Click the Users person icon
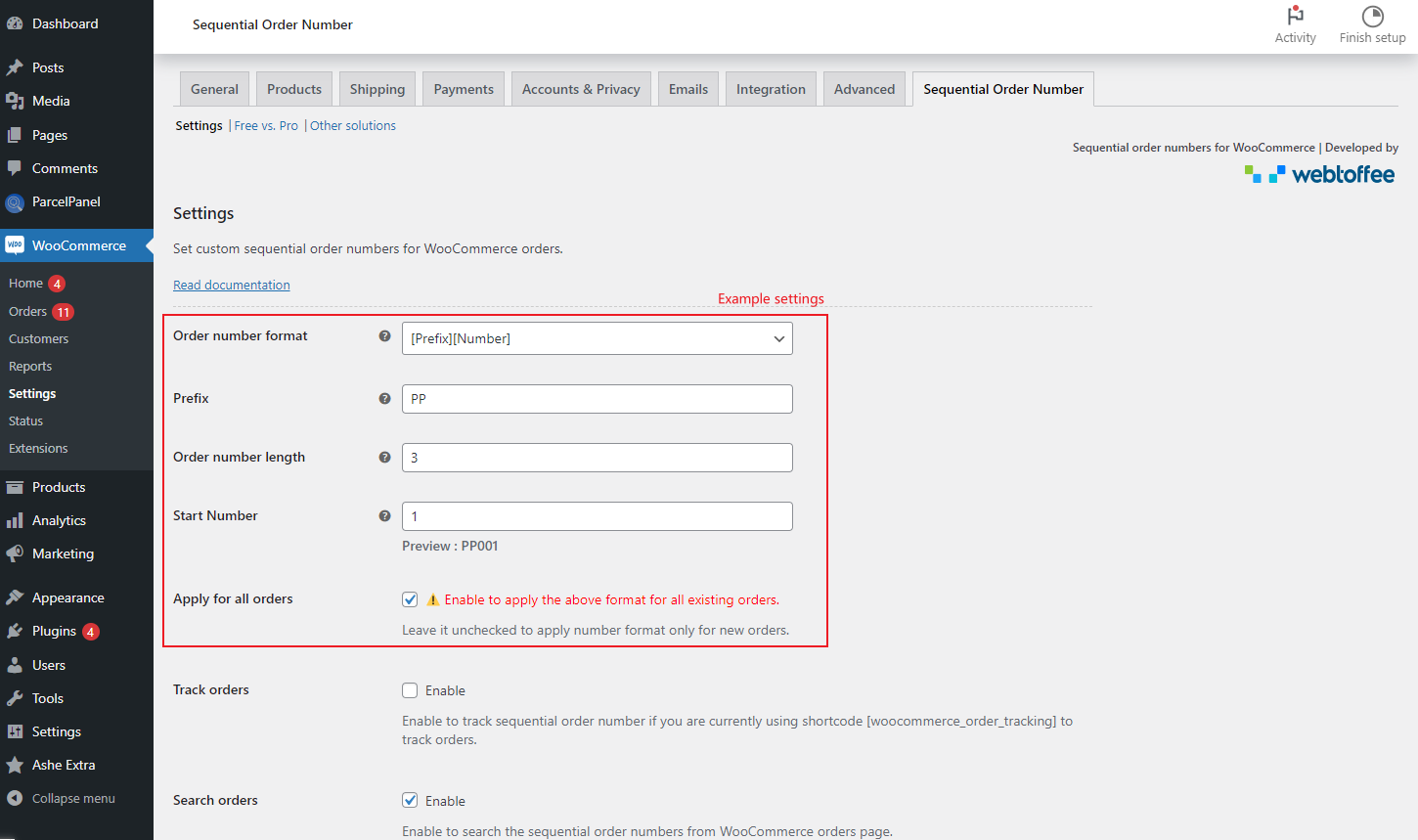The height and width of the screenshot is (840, 1418). point(15,665)
